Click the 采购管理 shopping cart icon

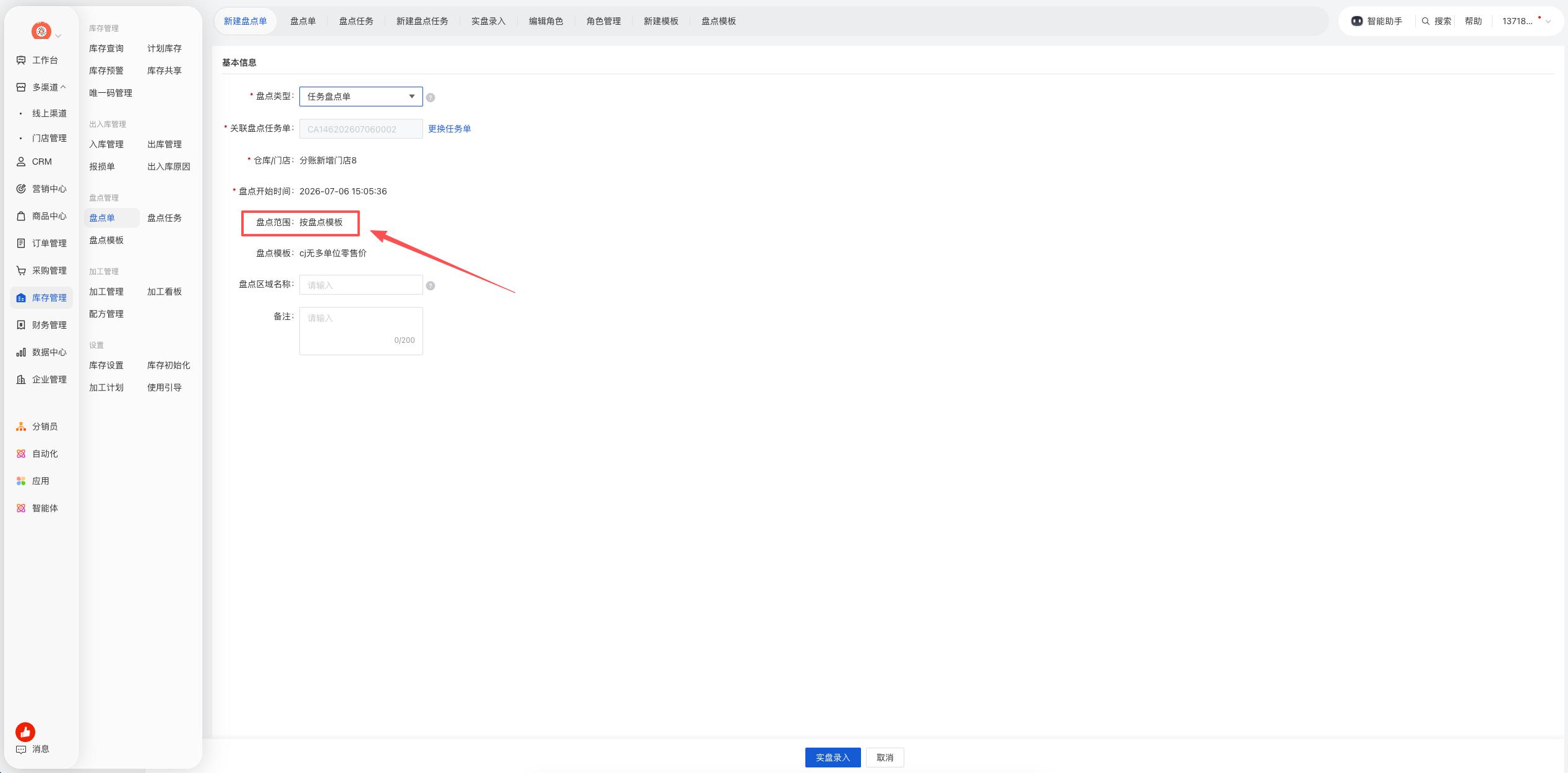(x=21, y=270)
